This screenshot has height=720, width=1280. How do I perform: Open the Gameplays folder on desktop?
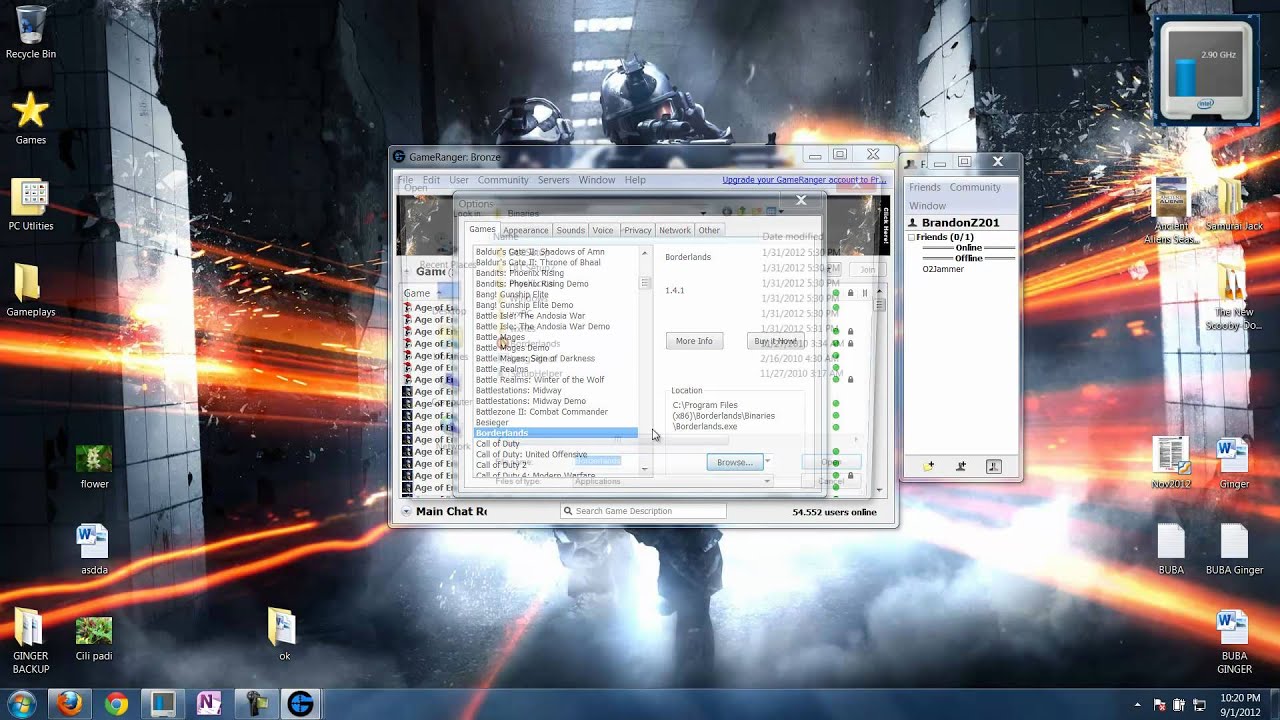click(30, 291)
